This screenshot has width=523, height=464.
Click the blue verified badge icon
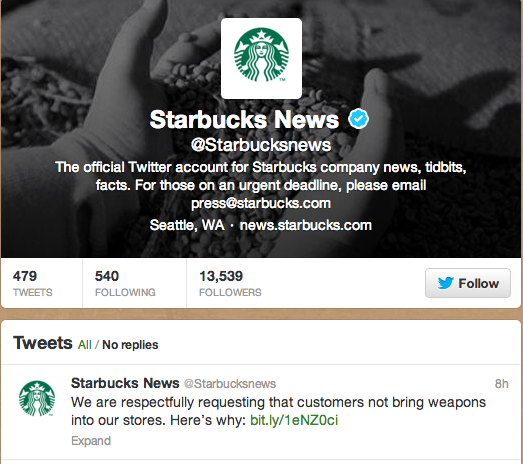pyautogui.click(x=358, y=118)
